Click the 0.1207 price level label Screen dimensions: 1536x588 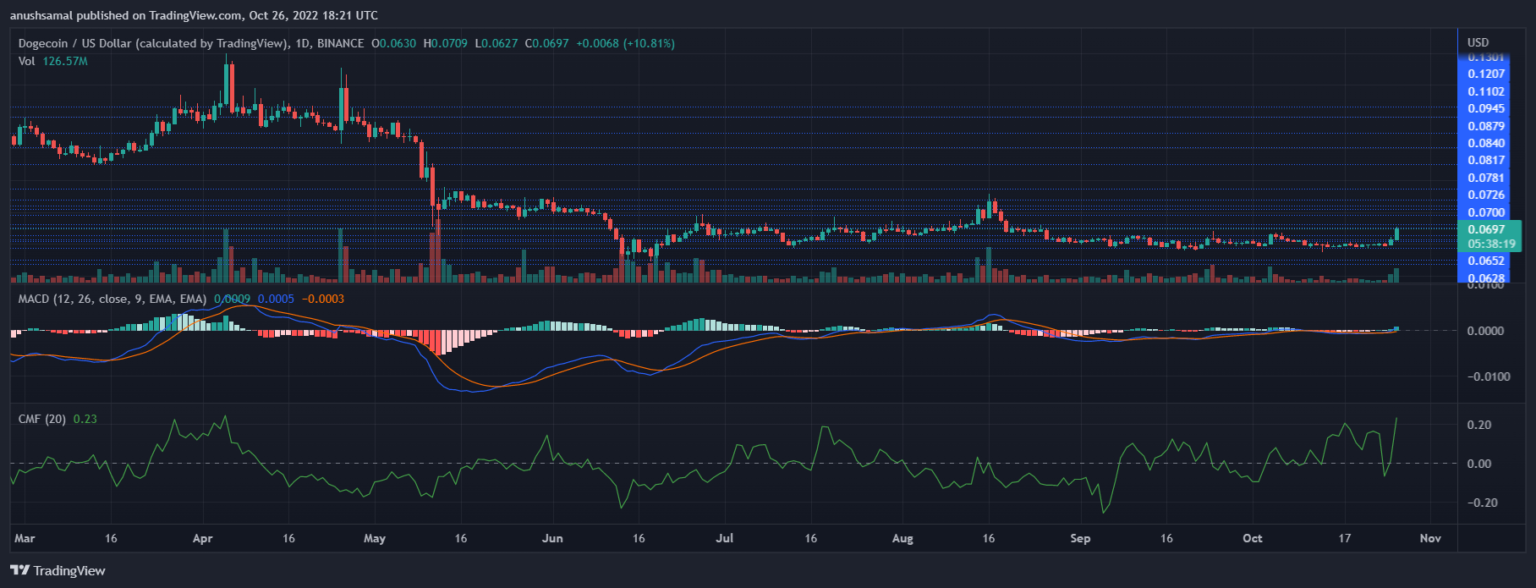point(1485,75)
